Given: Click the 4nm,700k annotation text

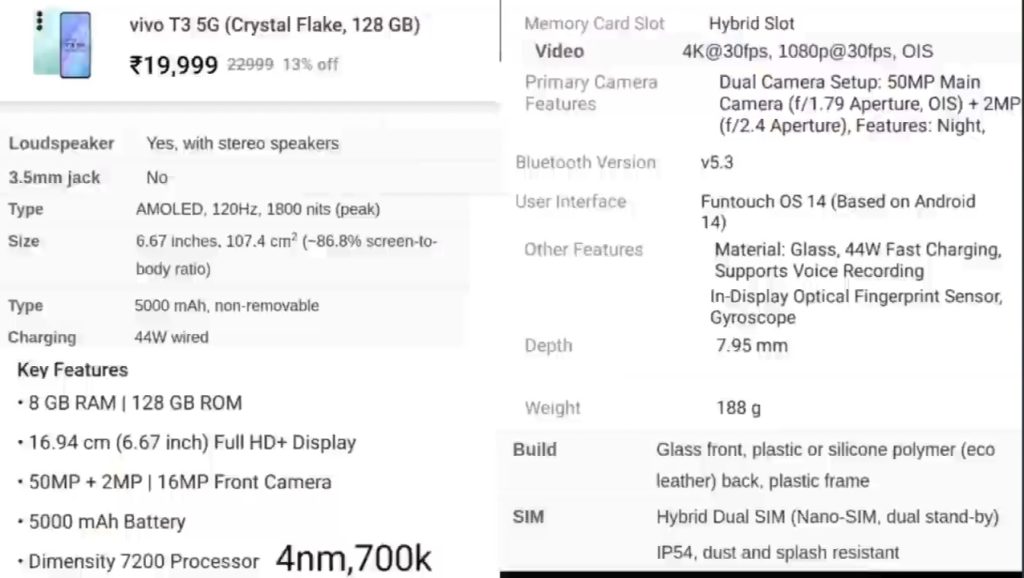Looking at the screenshot, I should click(x=353, y=558).
